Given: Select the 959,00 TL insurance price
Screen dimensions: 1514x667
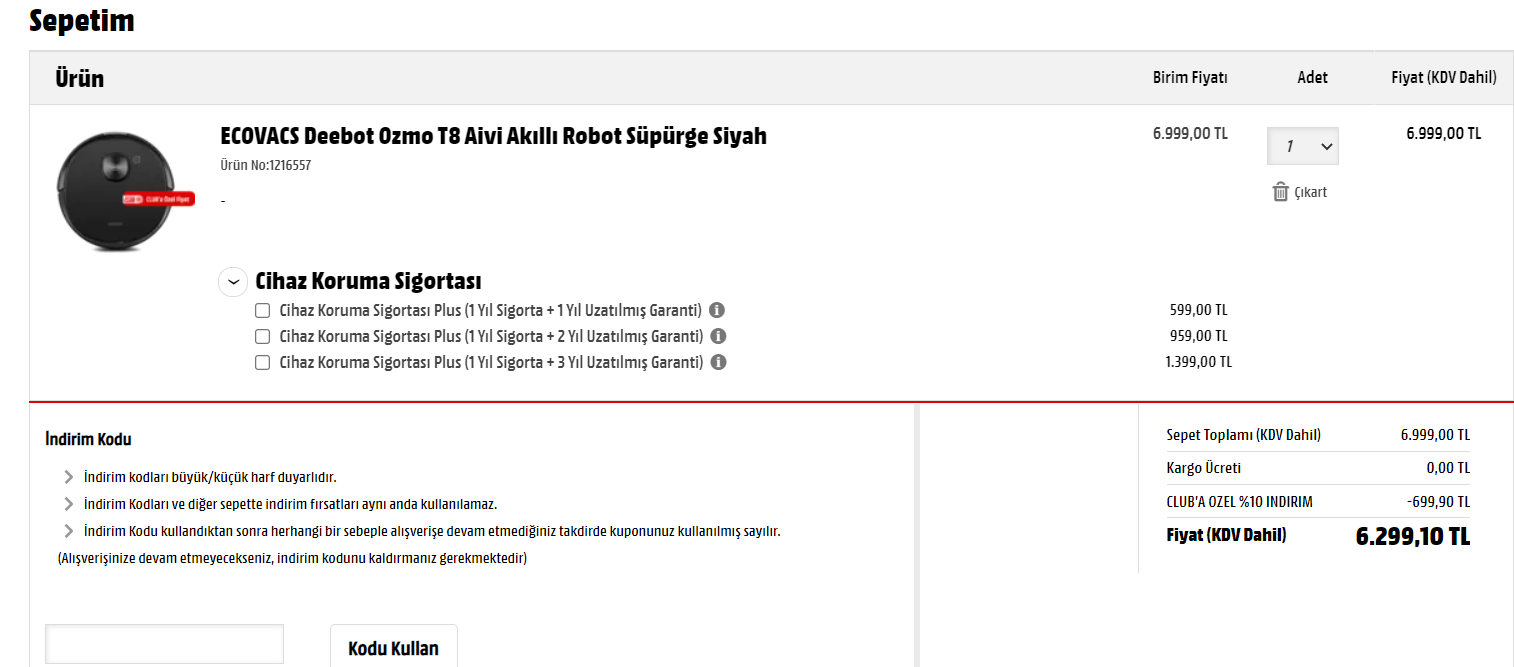Looking at the screenshot, I should (x=1198, y=336).
